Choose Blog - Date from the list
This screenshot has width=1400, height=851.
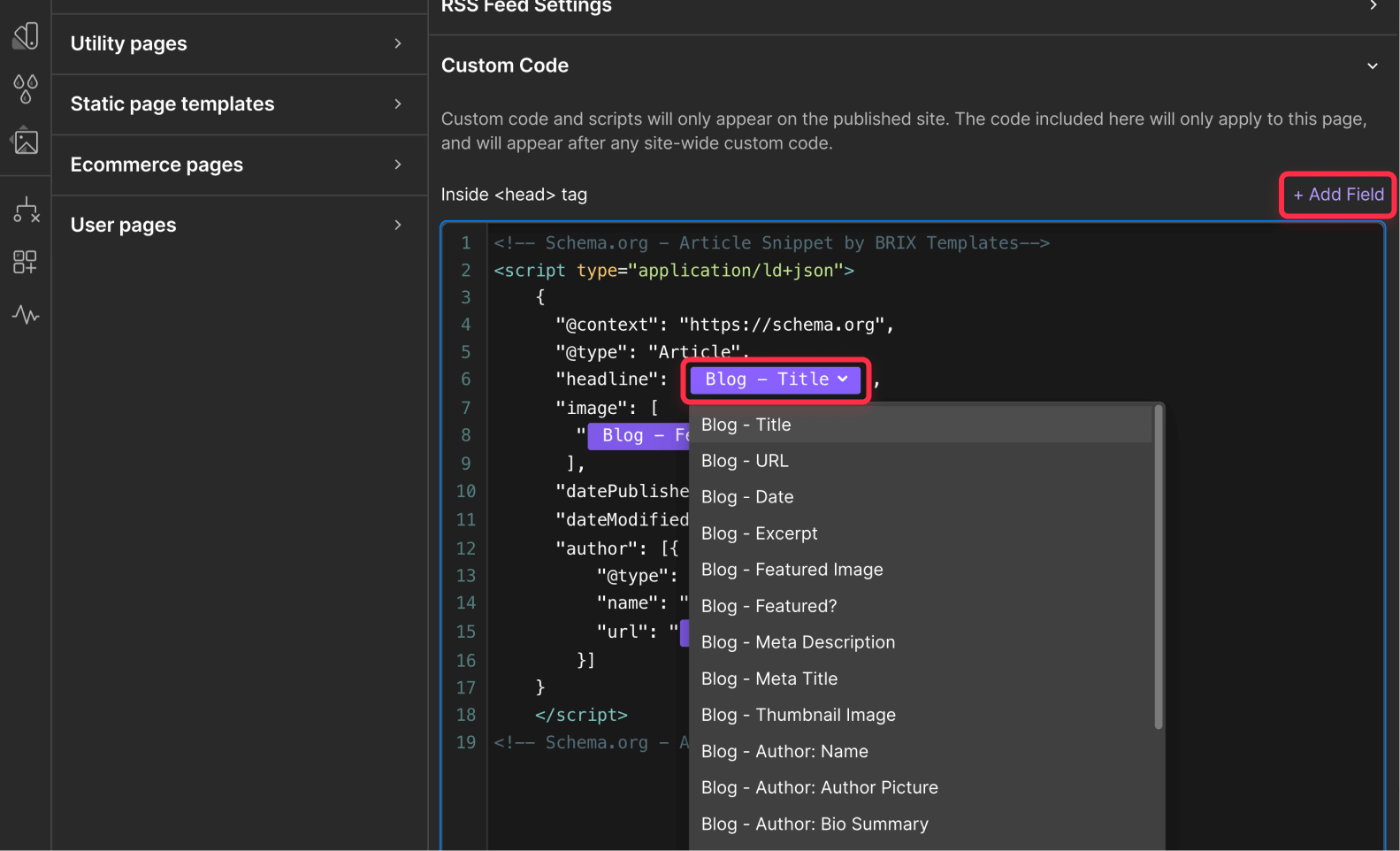pyautogui.click(x=921, y=497)
